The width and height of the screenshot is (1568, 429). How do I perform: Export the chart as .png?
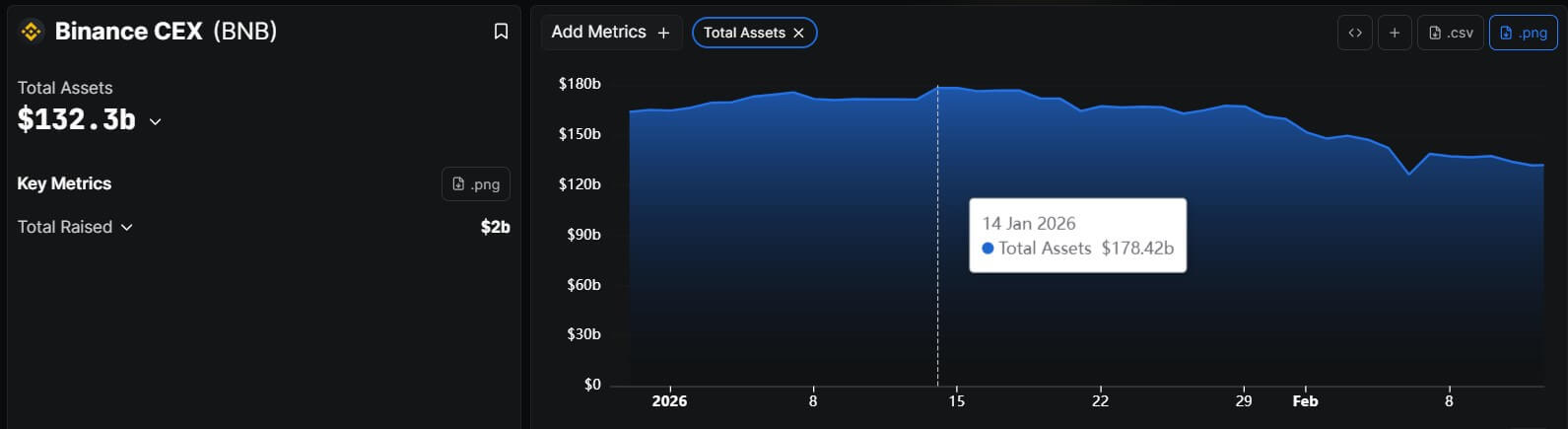[x=1523, y=33]
